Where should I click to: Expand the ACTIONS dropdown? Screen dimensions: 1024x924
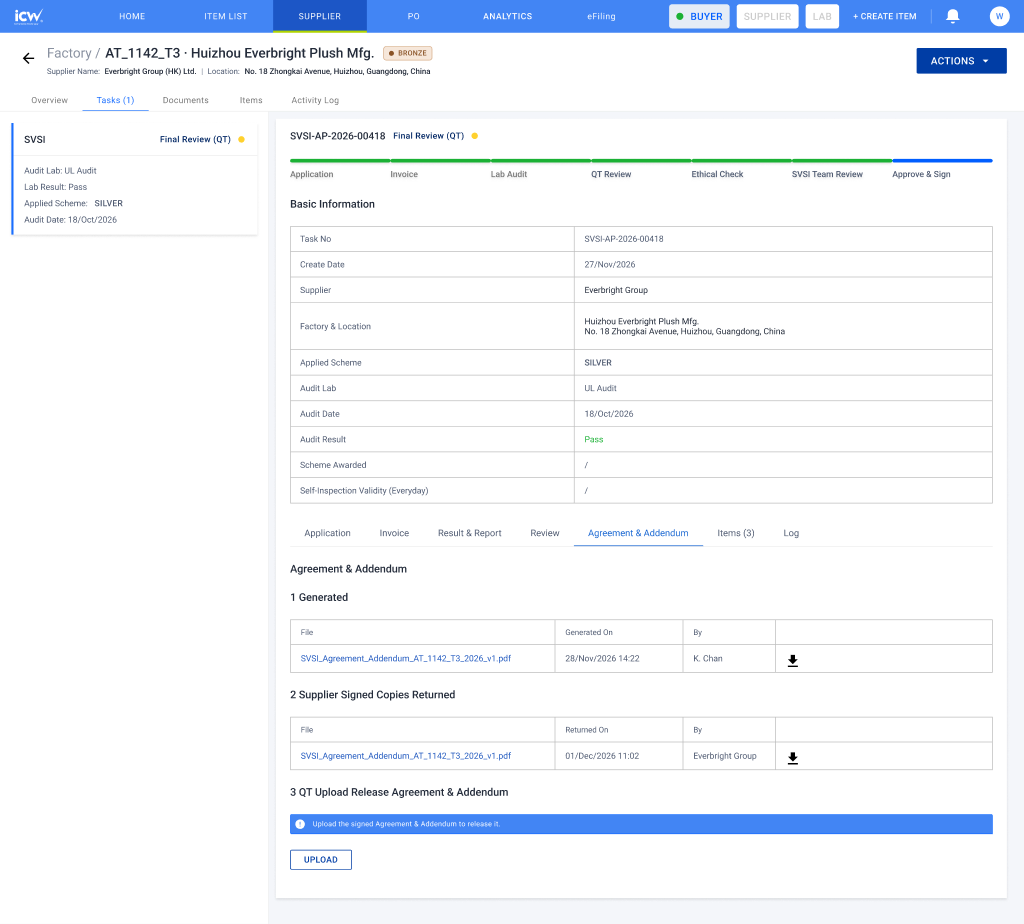pos(961,61)
